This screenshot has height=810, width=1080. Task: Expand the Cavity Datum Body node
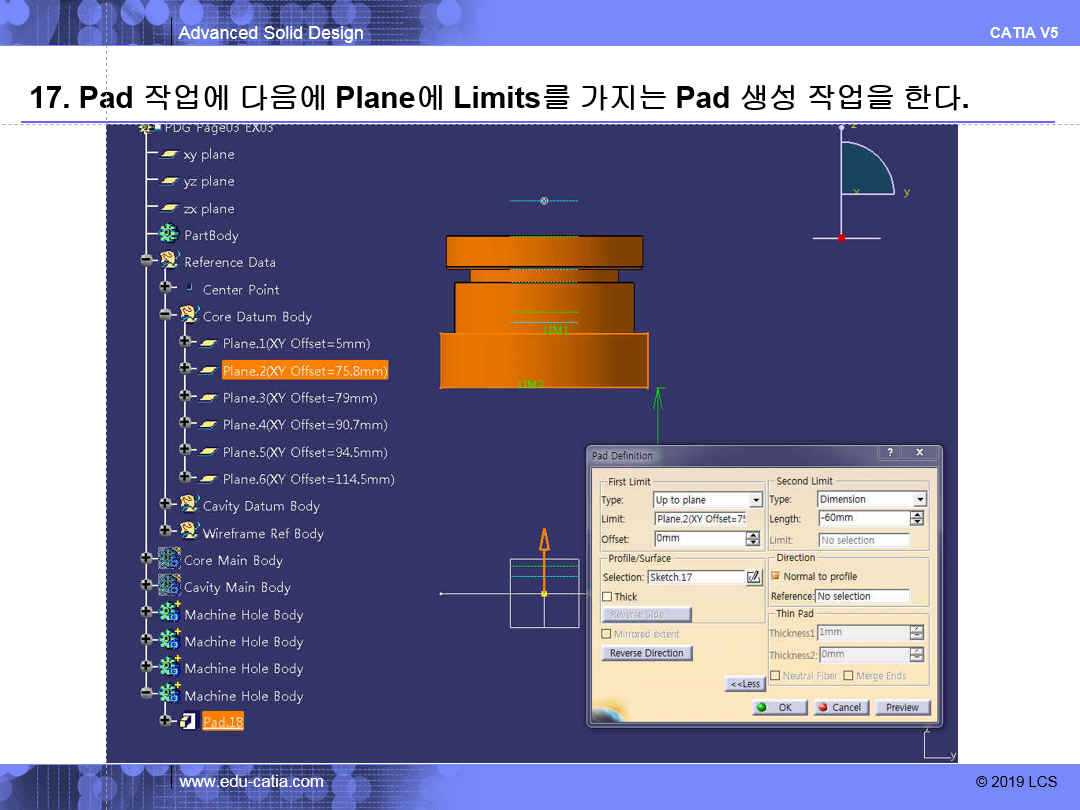point(165,506)
